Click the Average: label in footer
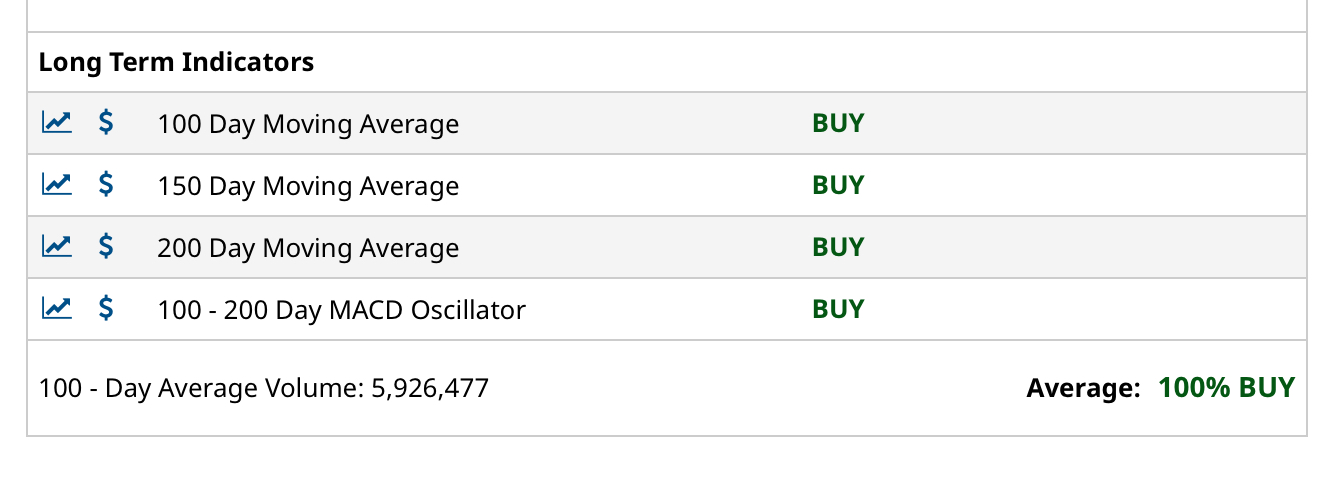The width and height of the screenshot is (1334, 480). point(1083,388)
